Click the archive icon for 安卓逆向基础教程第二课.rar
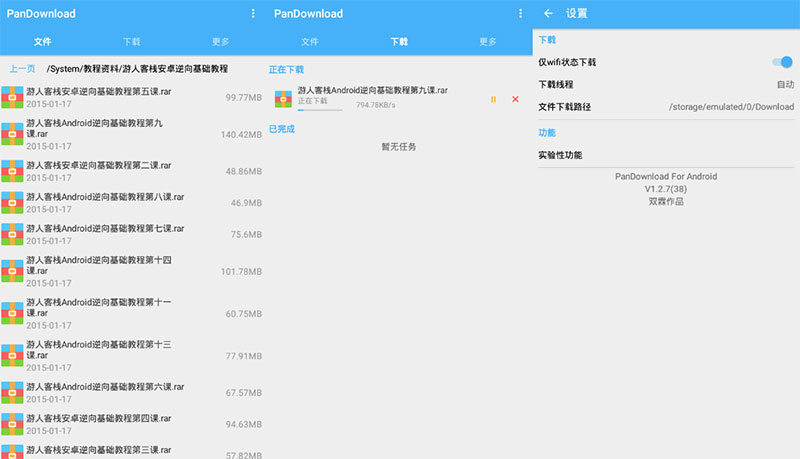This screenshot has width=800, height=459. coord(12,171)
